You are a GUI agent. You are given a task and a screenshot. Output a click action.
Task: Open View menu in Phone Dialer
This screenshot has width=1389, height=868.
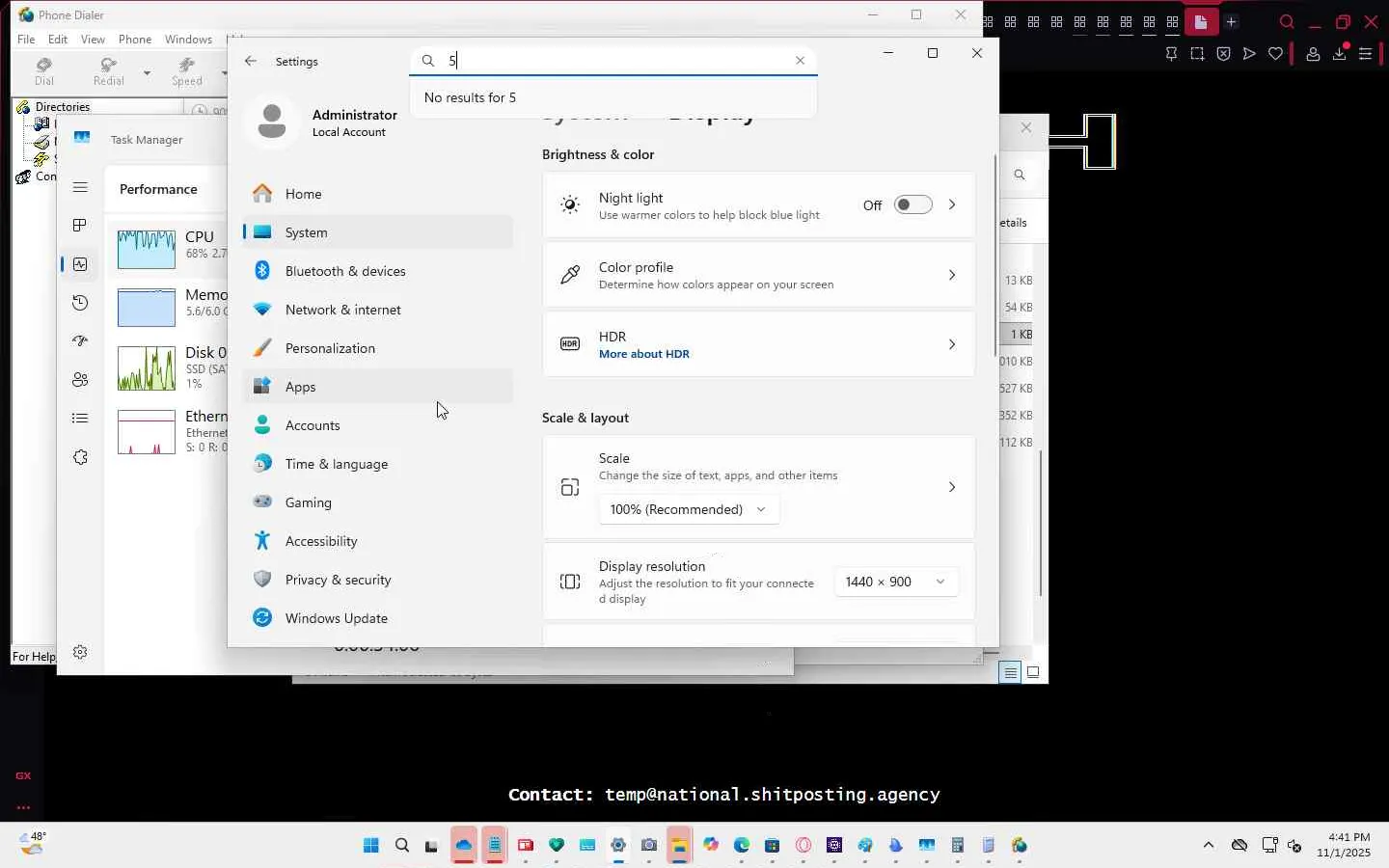click(93, 40)
